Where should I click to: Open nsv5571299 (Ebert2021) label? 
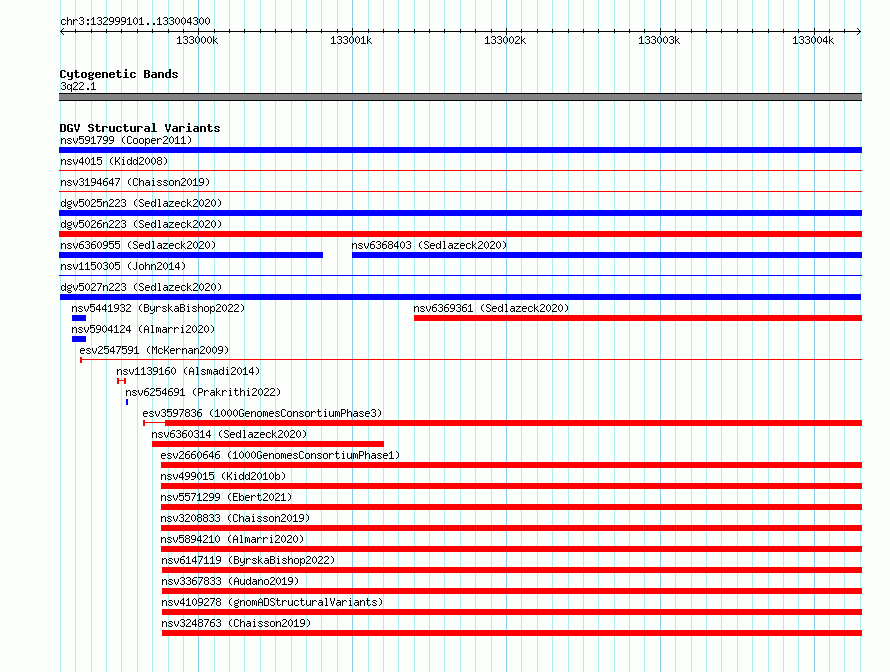click(x=226, y=497)
